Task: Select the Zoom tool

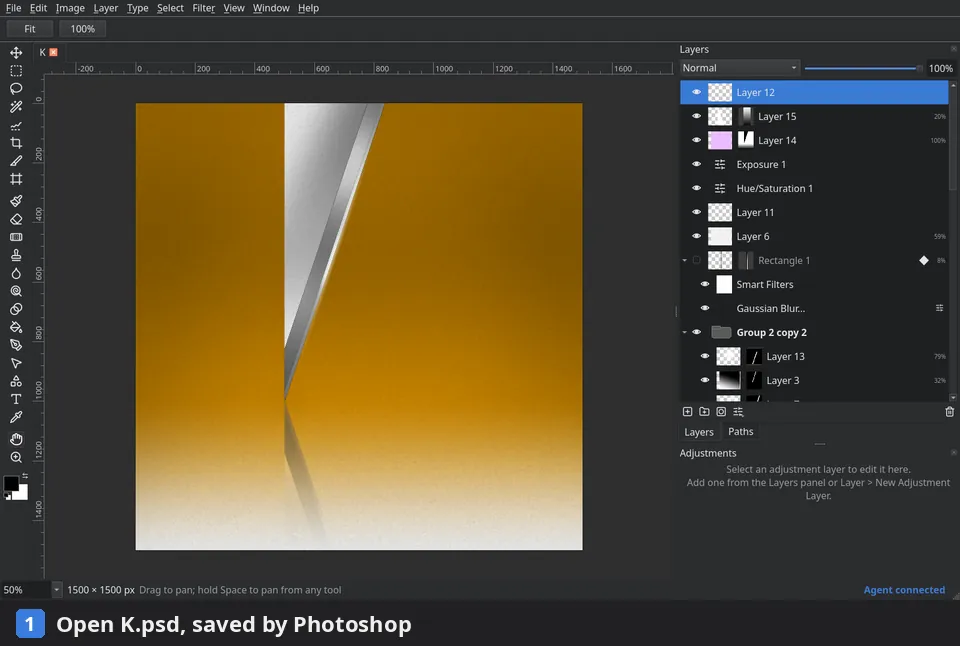Action: pyautogui.click(x=16, y=457)
